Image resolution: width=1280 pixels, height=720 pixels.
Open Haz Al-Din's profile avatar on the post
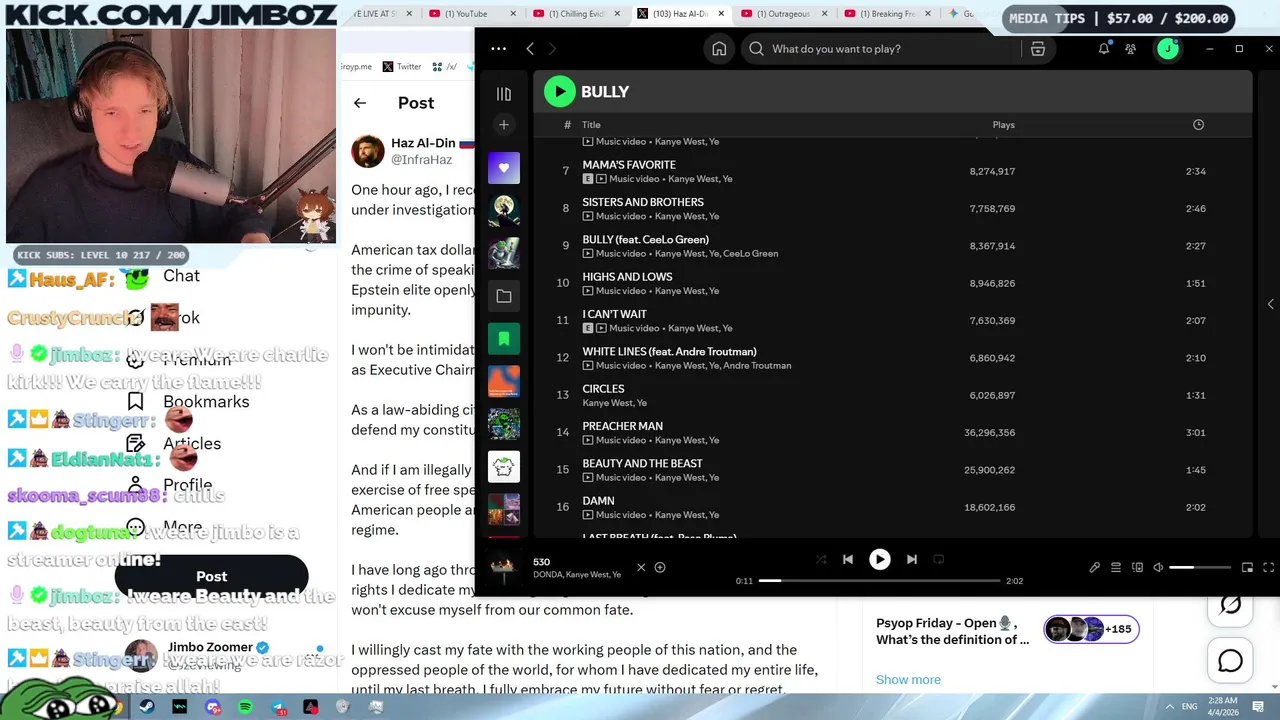368,151
